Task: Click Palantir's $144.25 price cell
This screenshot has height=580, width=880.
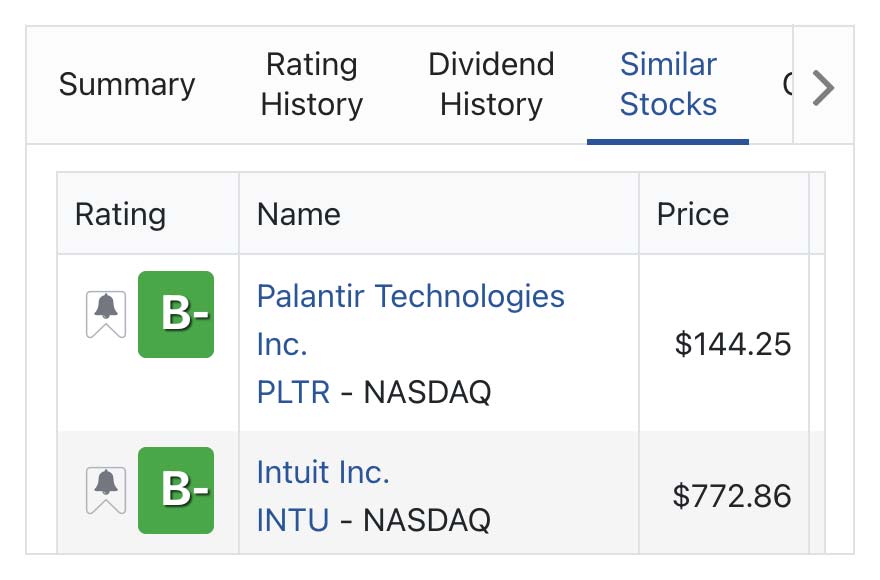Action: pyautogui.click(x=732, y=344)
